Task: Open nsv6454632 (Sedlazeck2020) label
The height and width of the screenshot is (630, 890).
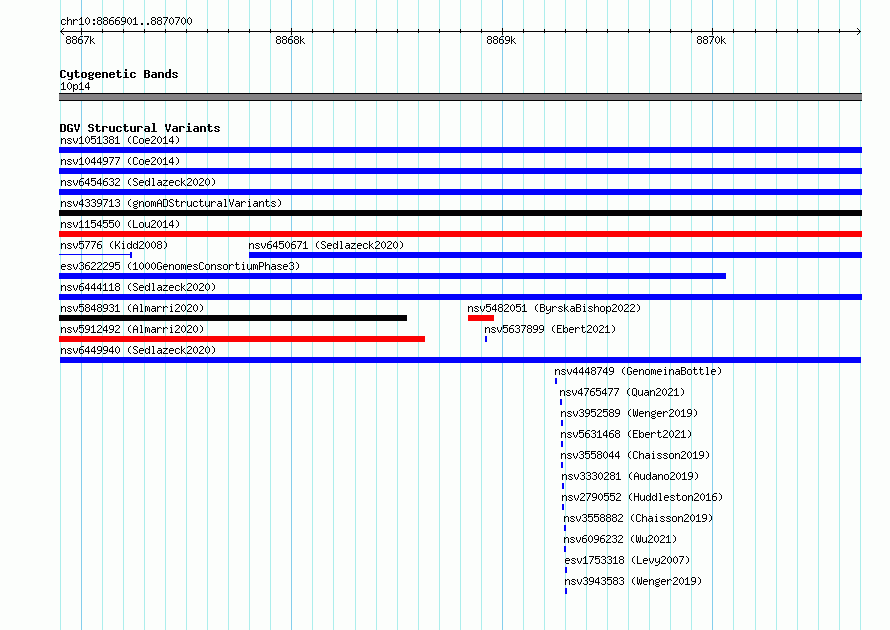Action: (x=138, y=182)
